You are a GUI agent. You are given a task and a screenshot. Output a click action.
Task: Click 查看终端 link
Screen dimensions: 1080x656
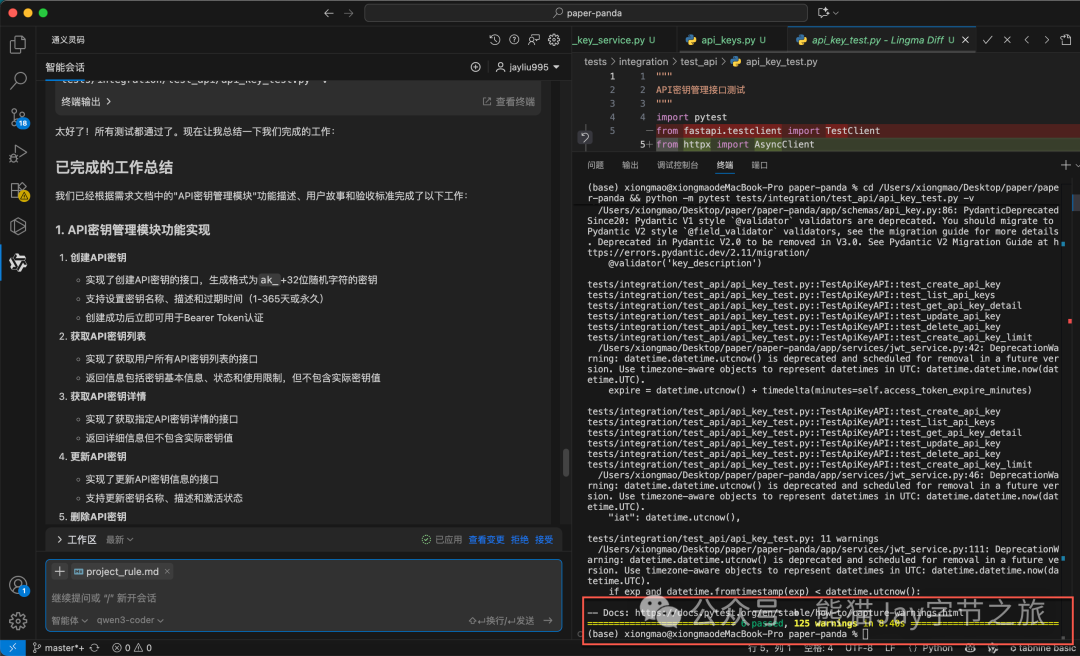click(x=509, y=101)
